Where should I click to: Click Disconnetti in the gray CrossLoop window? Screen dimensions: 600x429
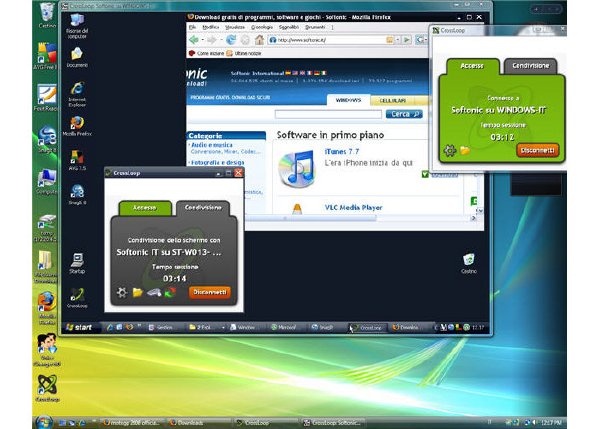tap(210, 292)
